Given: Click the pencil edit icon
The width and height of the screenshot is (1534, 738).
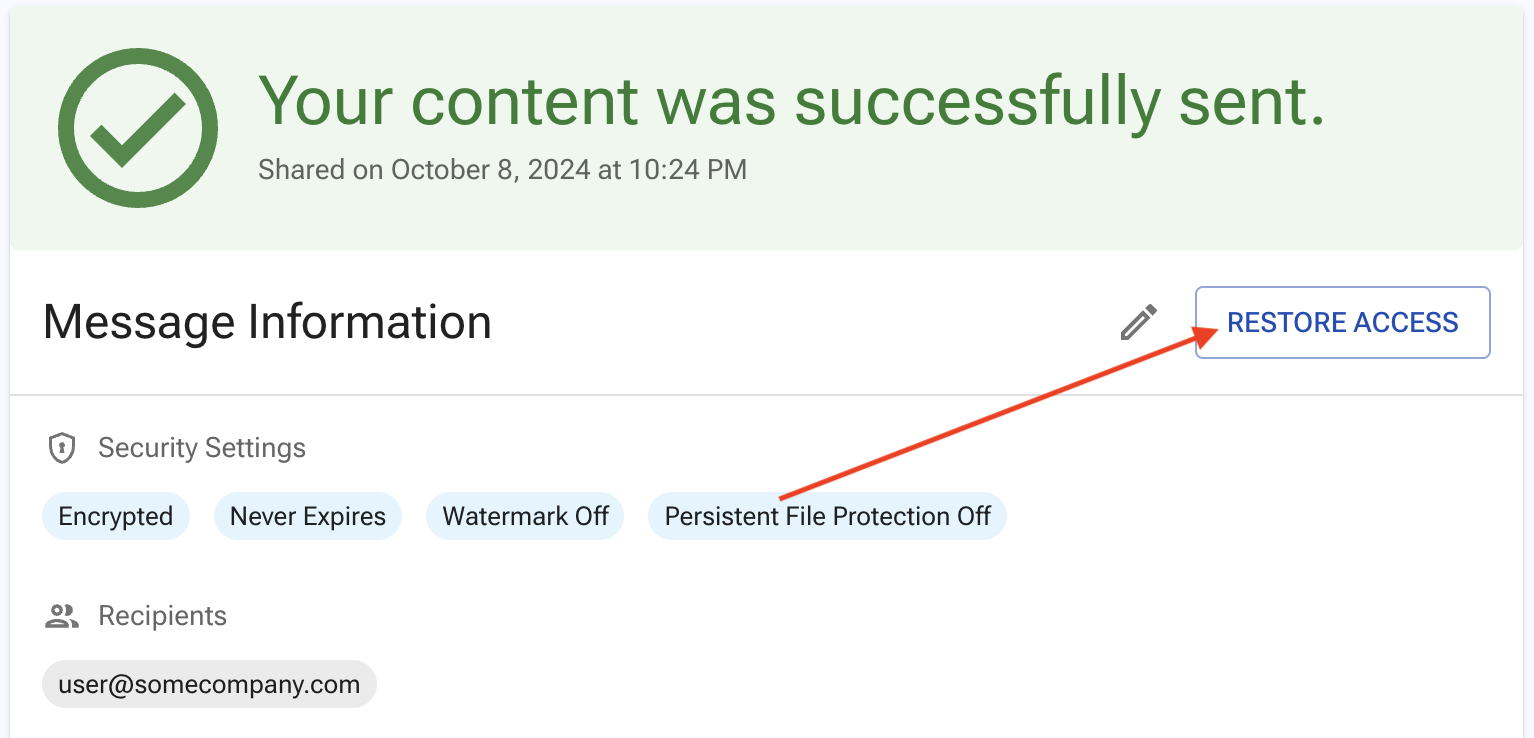Looking at the screenshot, I should coord(1139,323).
